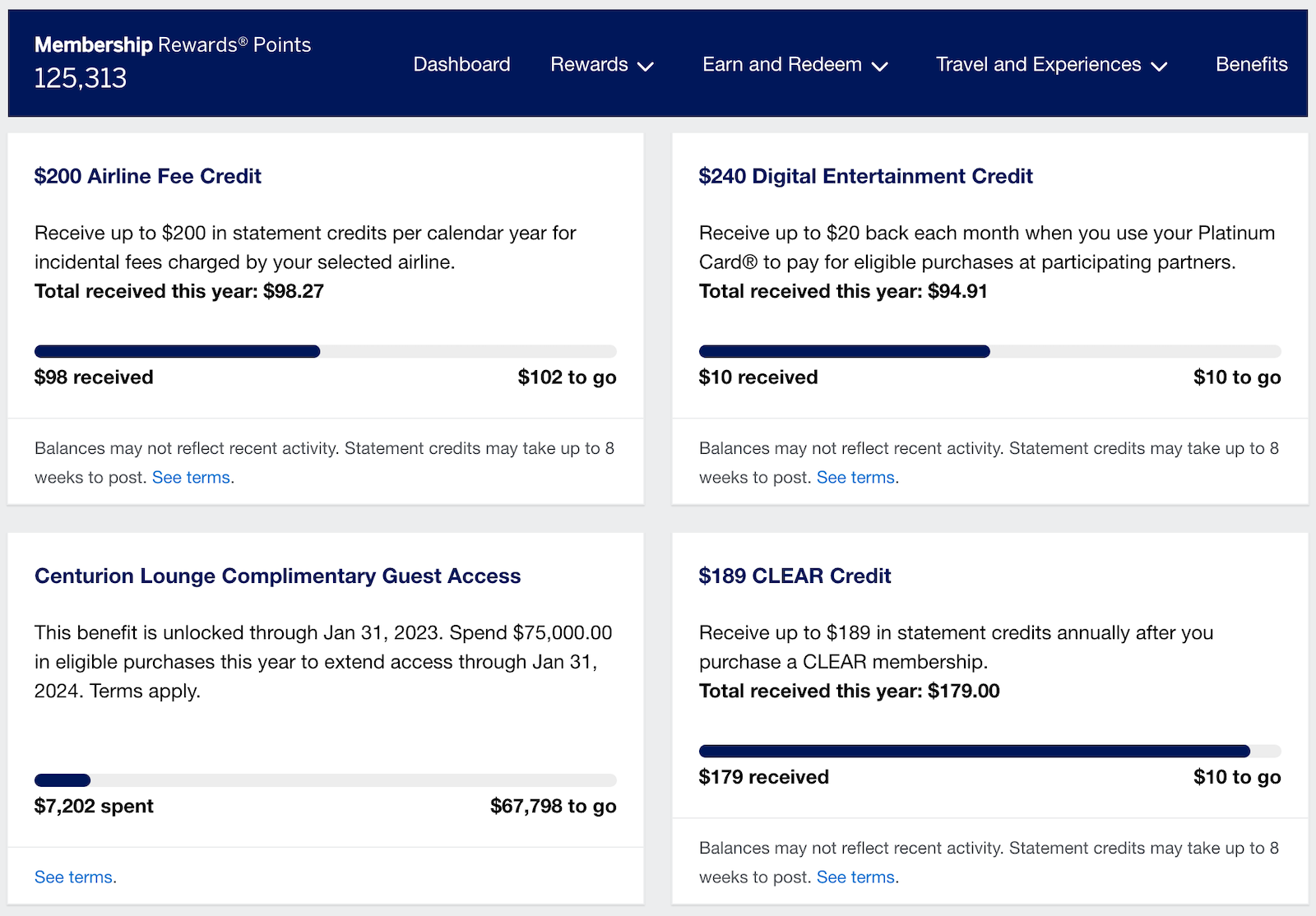Open the $200 Airline Fee Credit details
This screenshot has width=1316, height=916.
pos(147,176)
